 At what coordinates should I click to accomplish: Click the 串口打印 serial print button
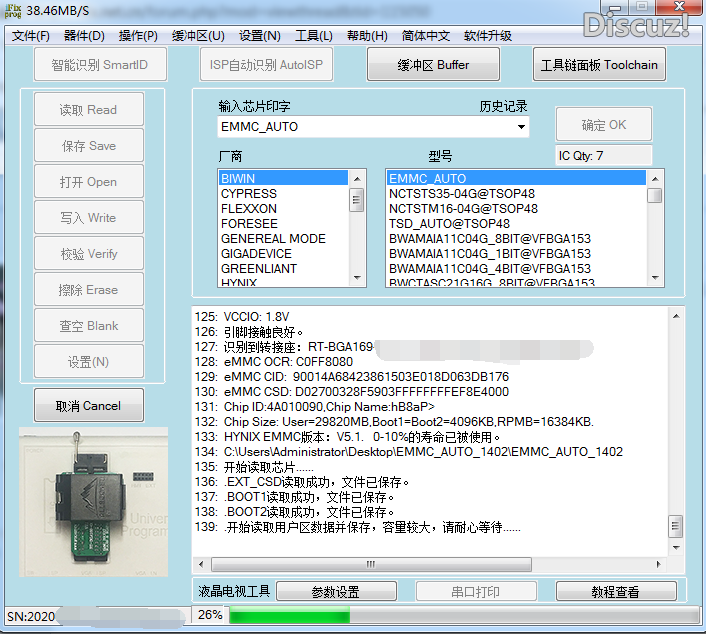476,591
